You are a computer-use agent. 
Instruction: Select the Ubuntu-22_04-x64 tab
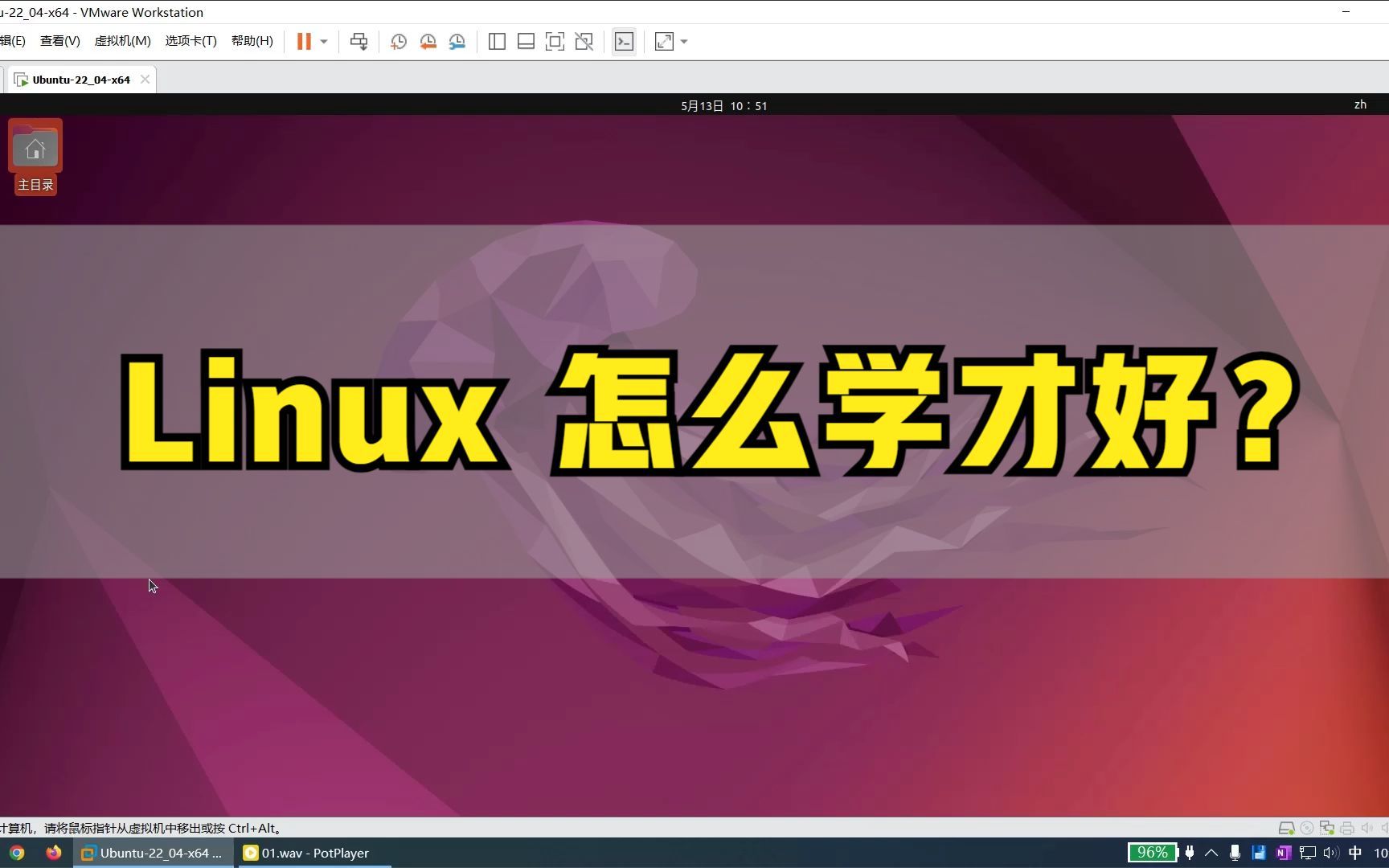pos(80,79)
